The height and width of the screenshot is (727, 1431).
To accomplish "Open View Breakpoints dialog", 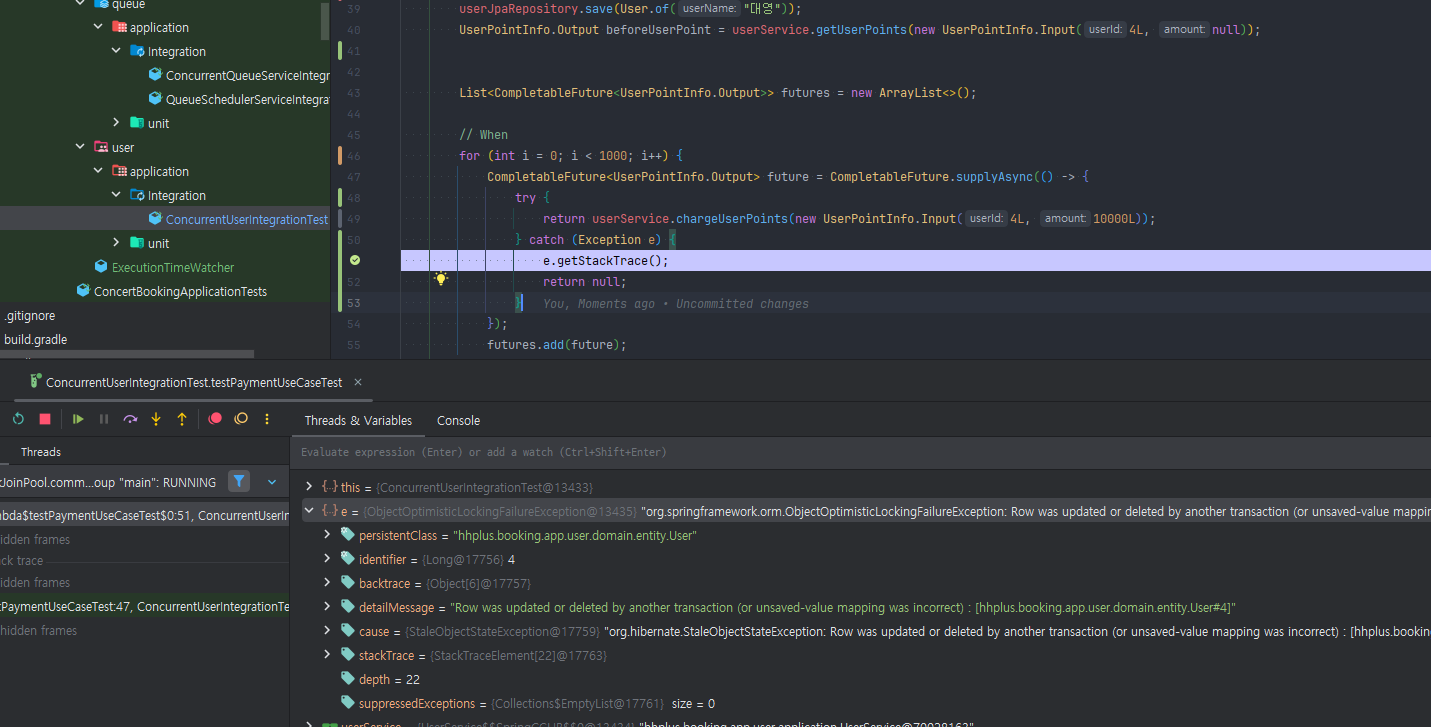I will (215, 419).
